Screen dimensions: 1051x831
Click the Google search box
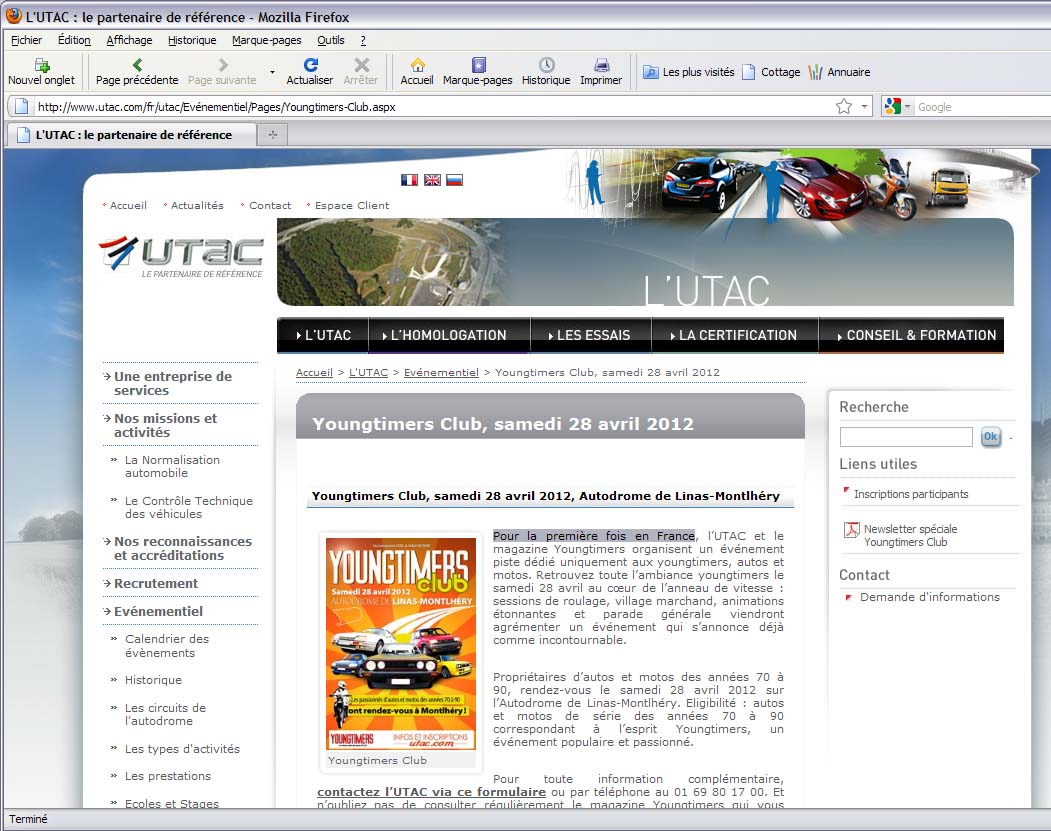[982, 107]
